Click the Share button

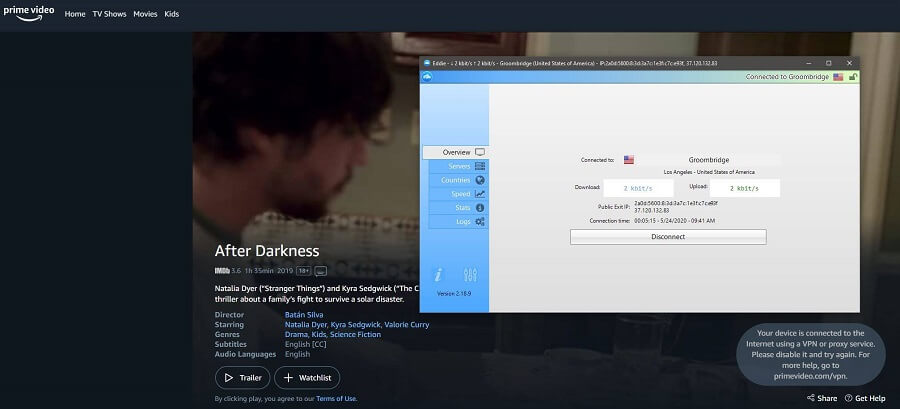pos(822,398)
